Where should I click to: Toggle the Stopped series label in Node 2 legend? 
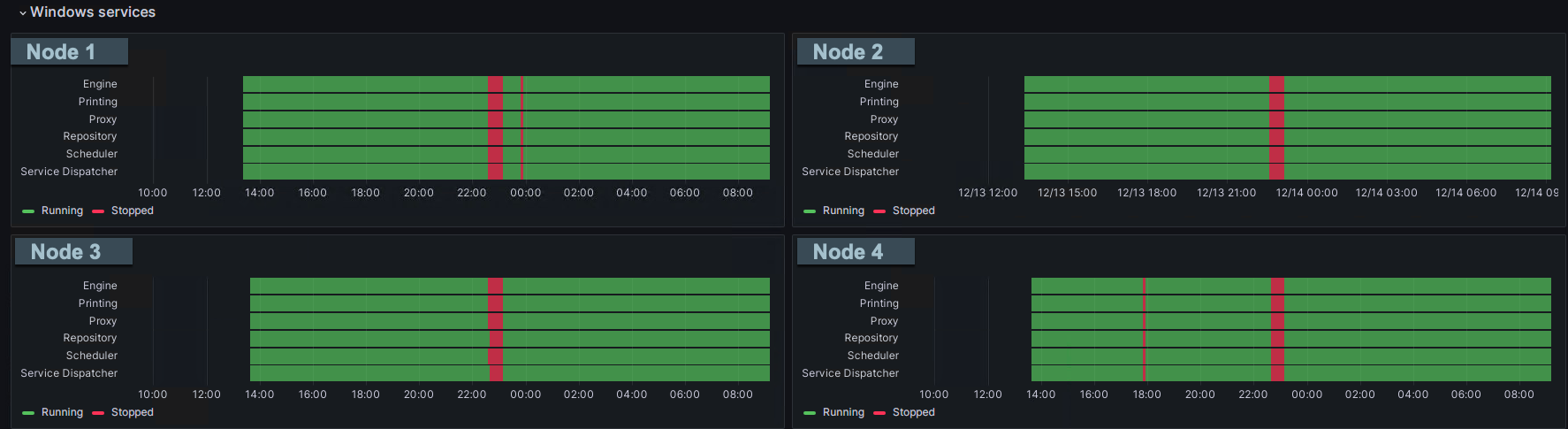913,211
